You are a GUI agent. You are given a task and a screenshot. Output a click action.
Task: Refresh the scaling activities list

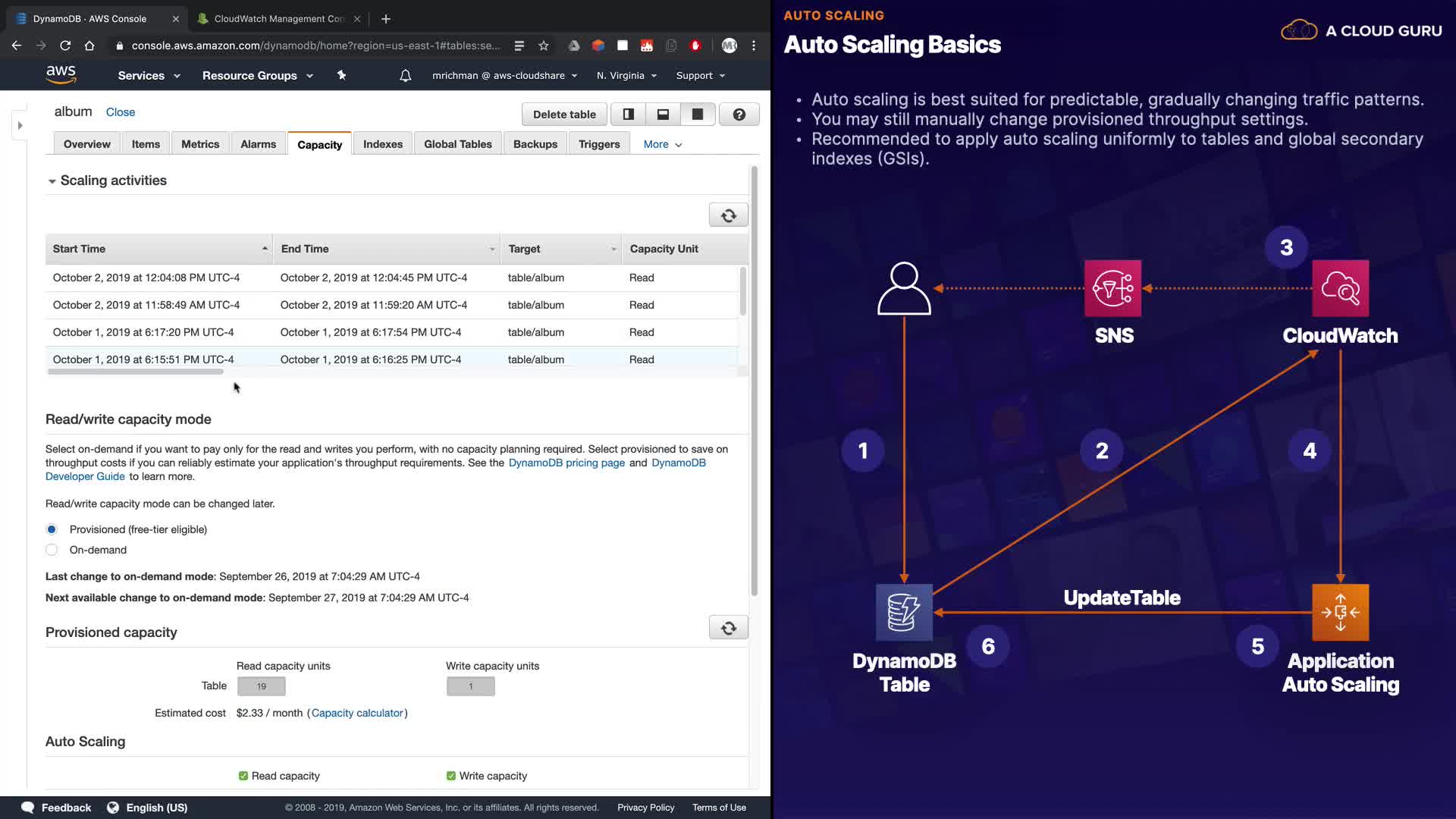pyautogui.click(x=728, y=215)
